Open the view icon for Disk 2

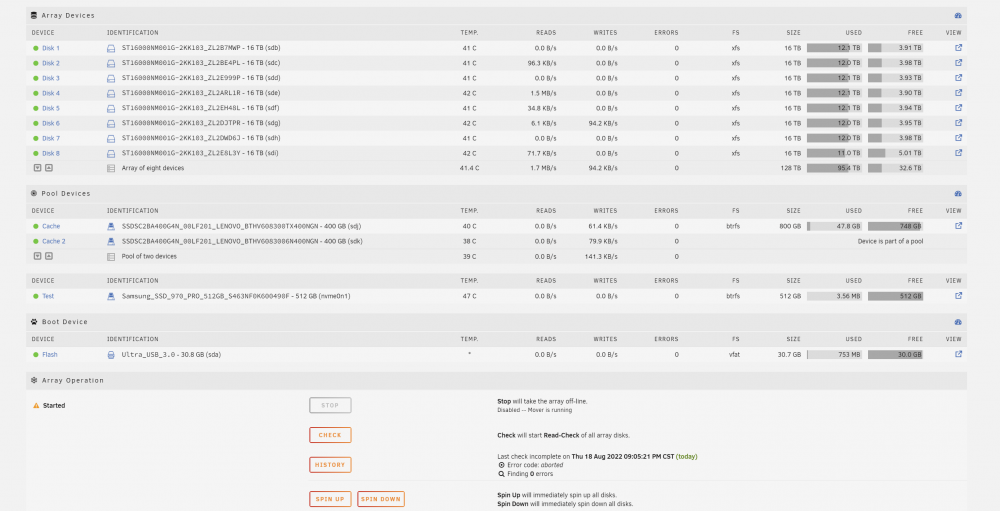(958, 63)
